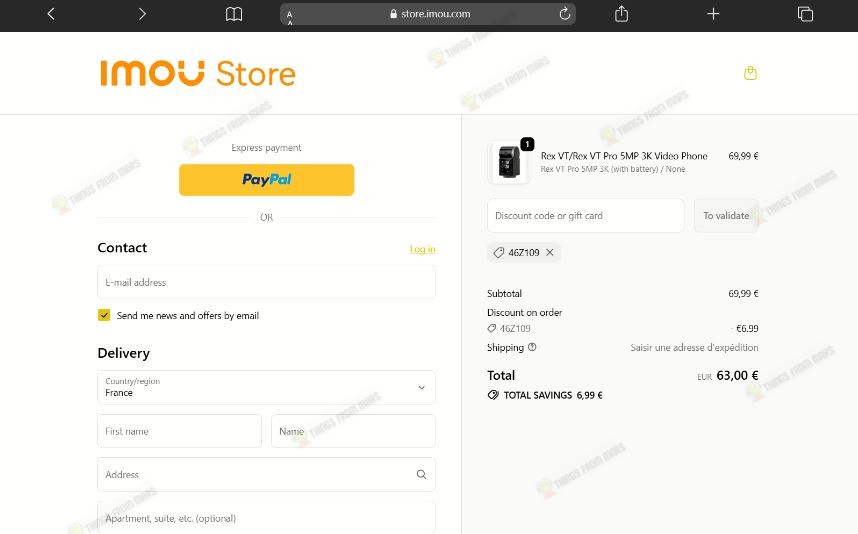
Task: Remove the 46Z109 discount code with X
Action: coord(550,252)
